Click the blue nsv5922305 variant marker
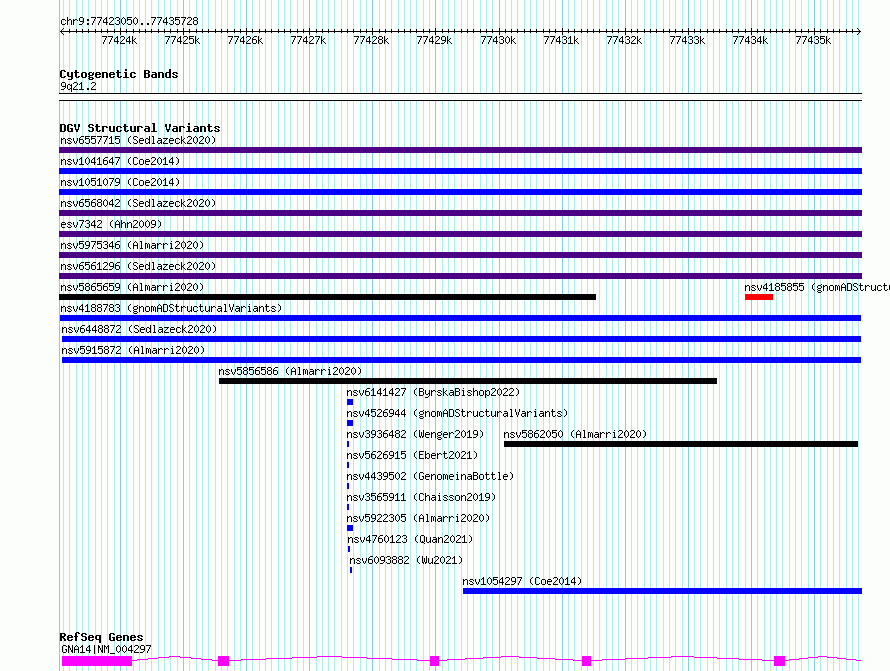 [350, 528]
